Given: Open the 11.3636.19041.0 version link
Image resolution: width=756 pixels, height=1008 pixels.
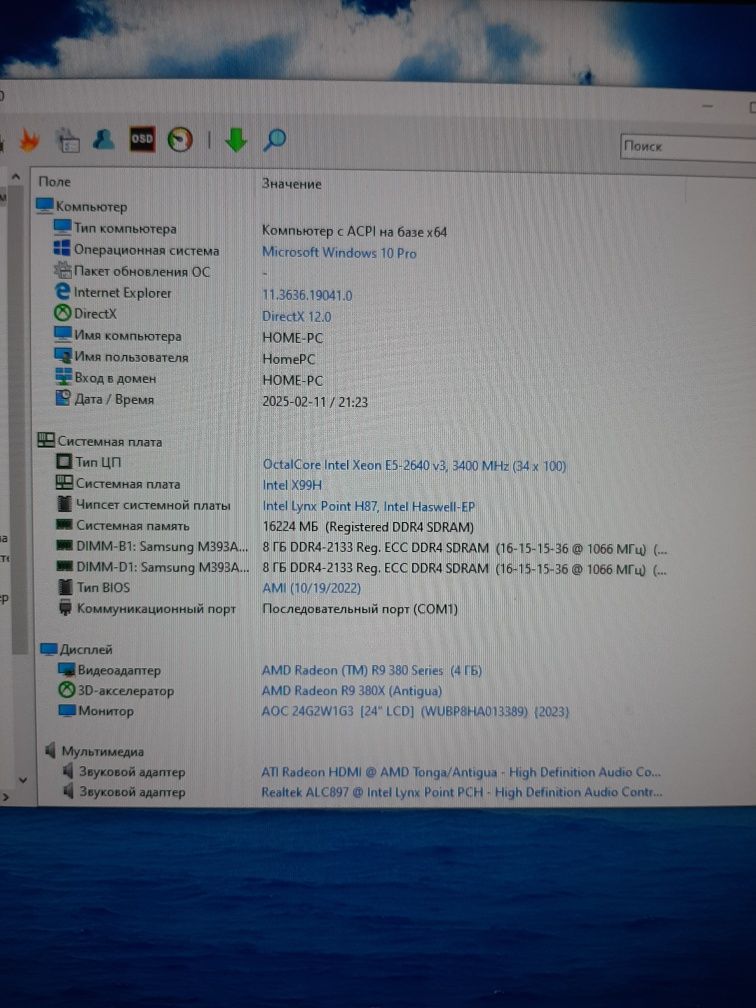Looking at the screenshot, I should (307, 295).
